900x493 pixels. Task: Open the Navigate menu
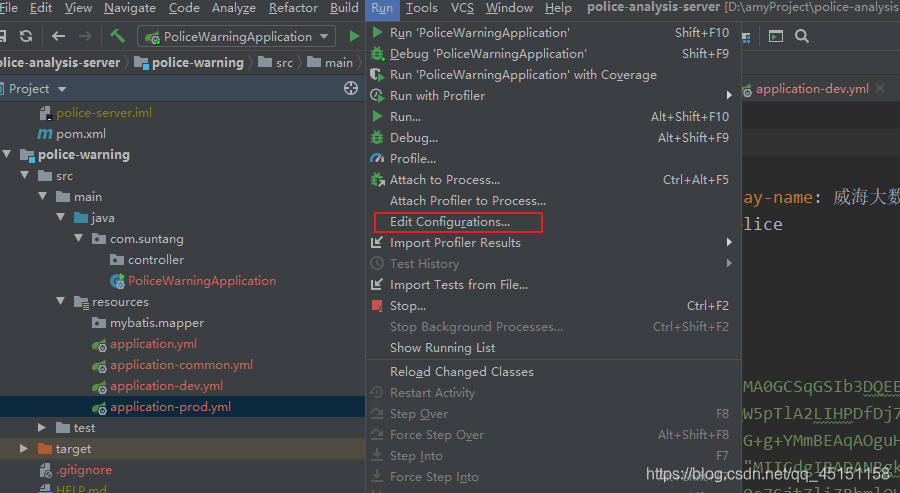(x=130, y=8)
